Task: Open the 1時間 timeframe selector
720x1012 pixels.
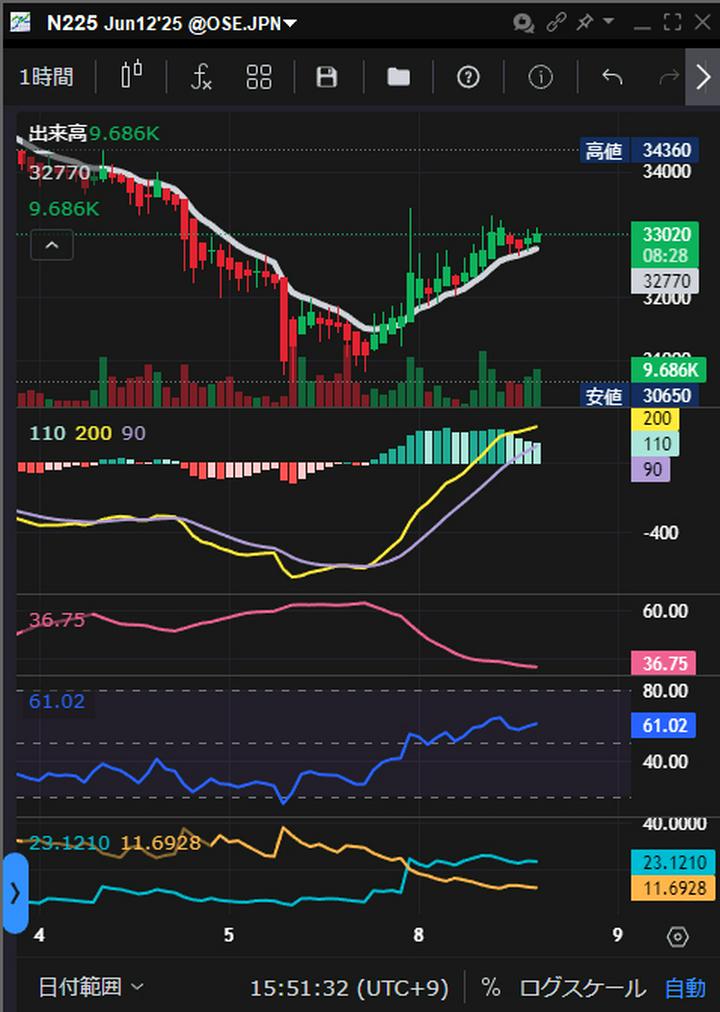Action: 46,77
